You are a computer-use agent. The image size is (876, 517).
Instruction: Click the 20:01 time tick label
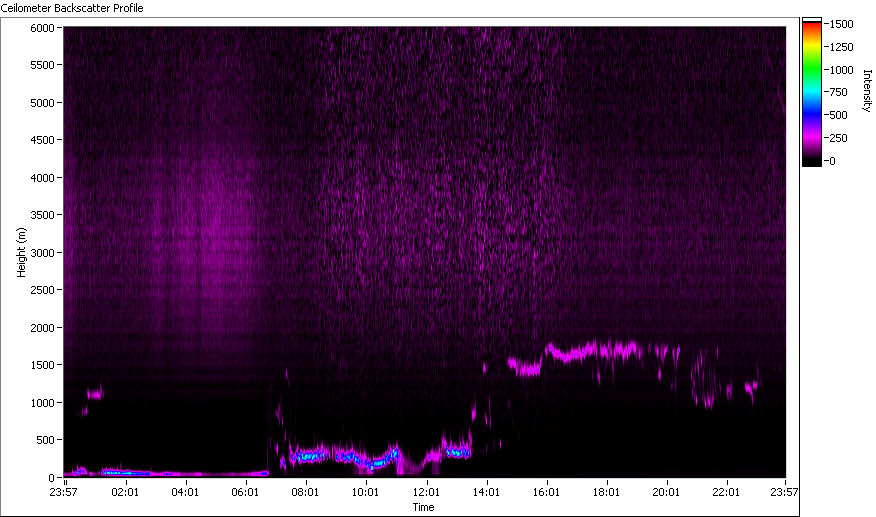pos(666,492)
